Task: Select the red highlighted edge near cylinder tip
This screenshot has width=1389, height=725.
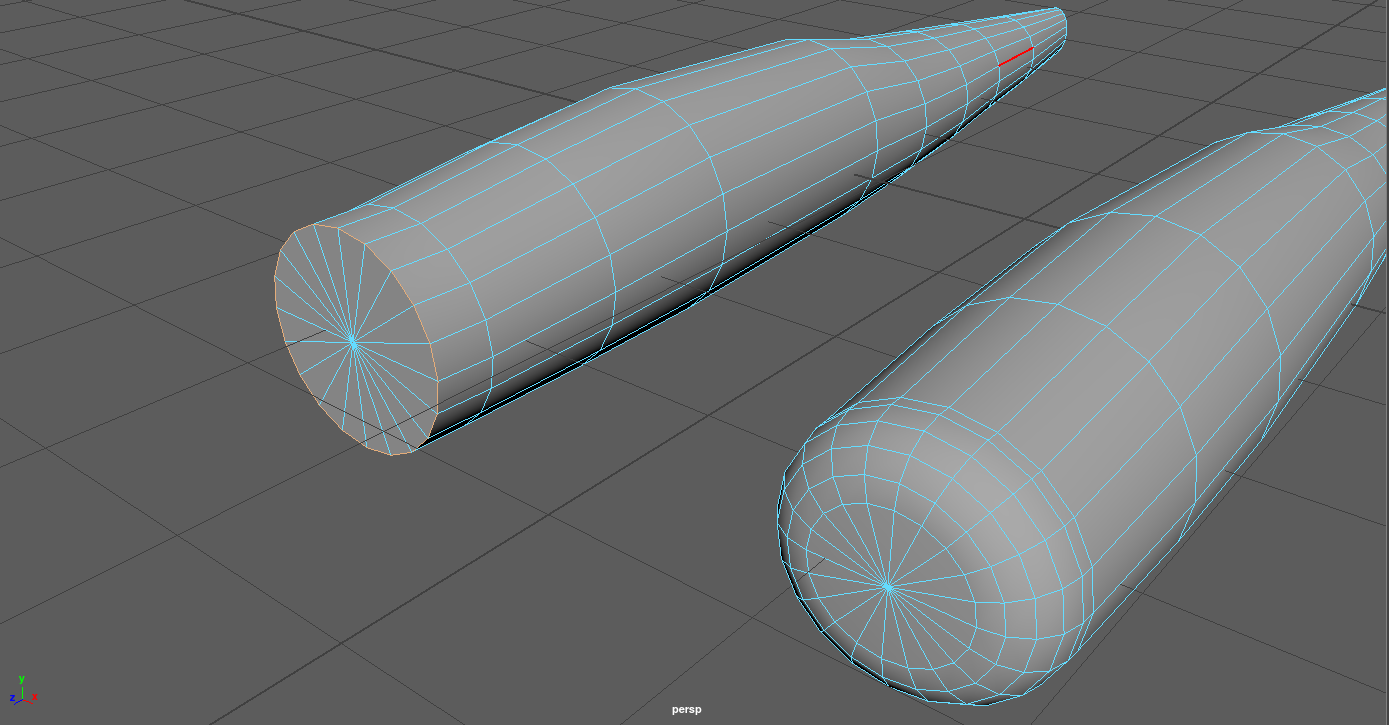Action: pos(1015,57)
